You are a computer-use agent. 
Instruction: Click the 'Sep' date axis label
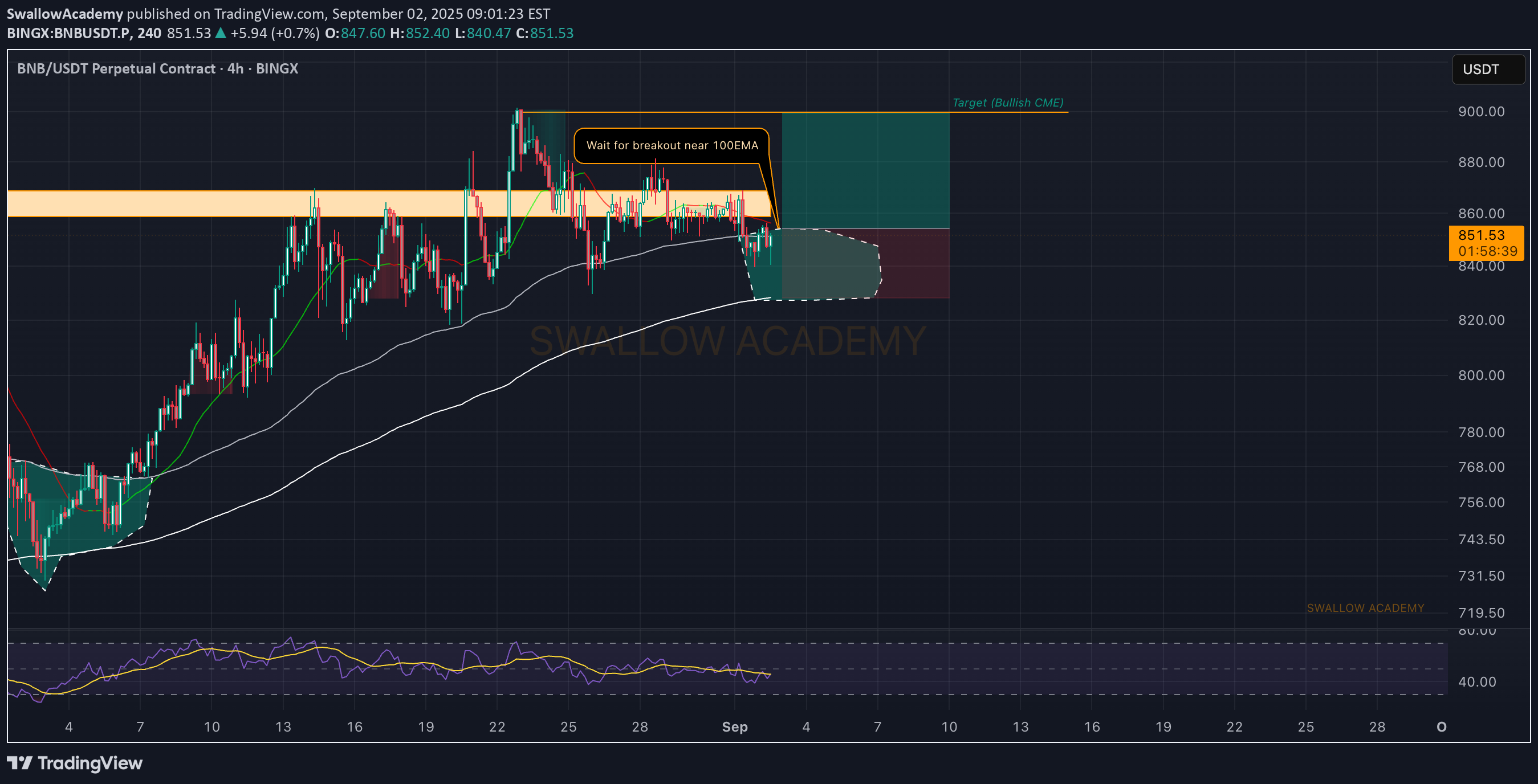[734, 726]
